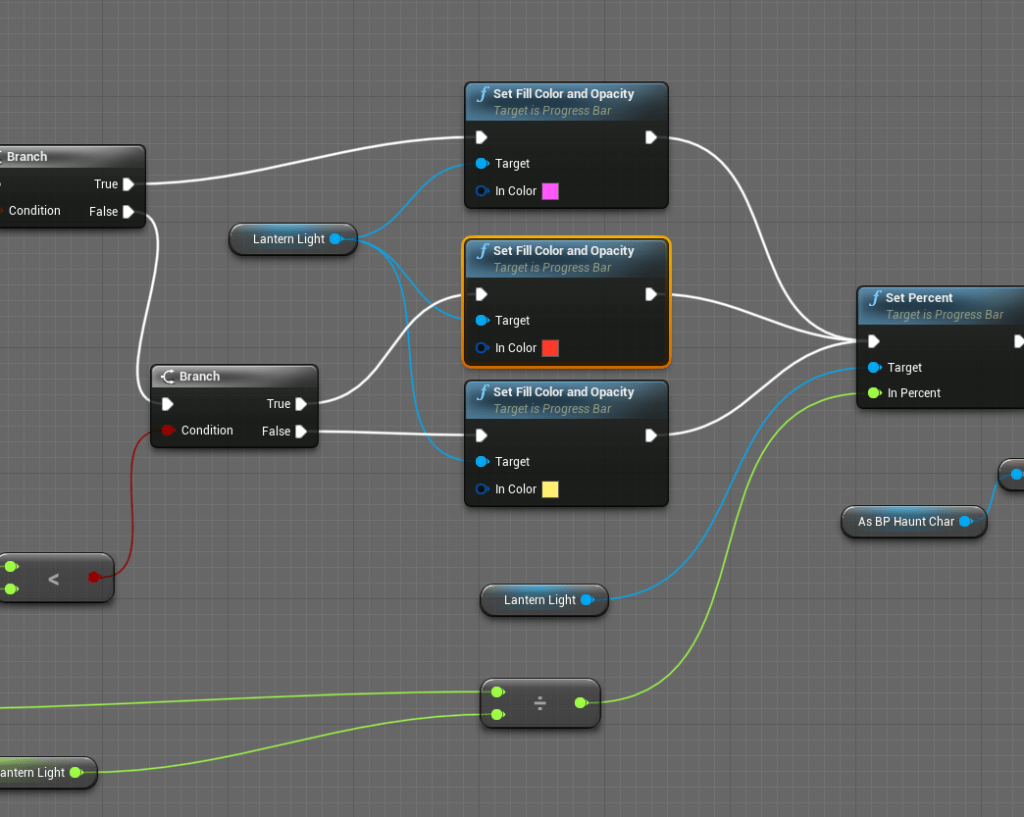1024x817 pixels.
Task: Click the exec output pin of the pink Set Fill Color node
Action: [x=651, y=137]
